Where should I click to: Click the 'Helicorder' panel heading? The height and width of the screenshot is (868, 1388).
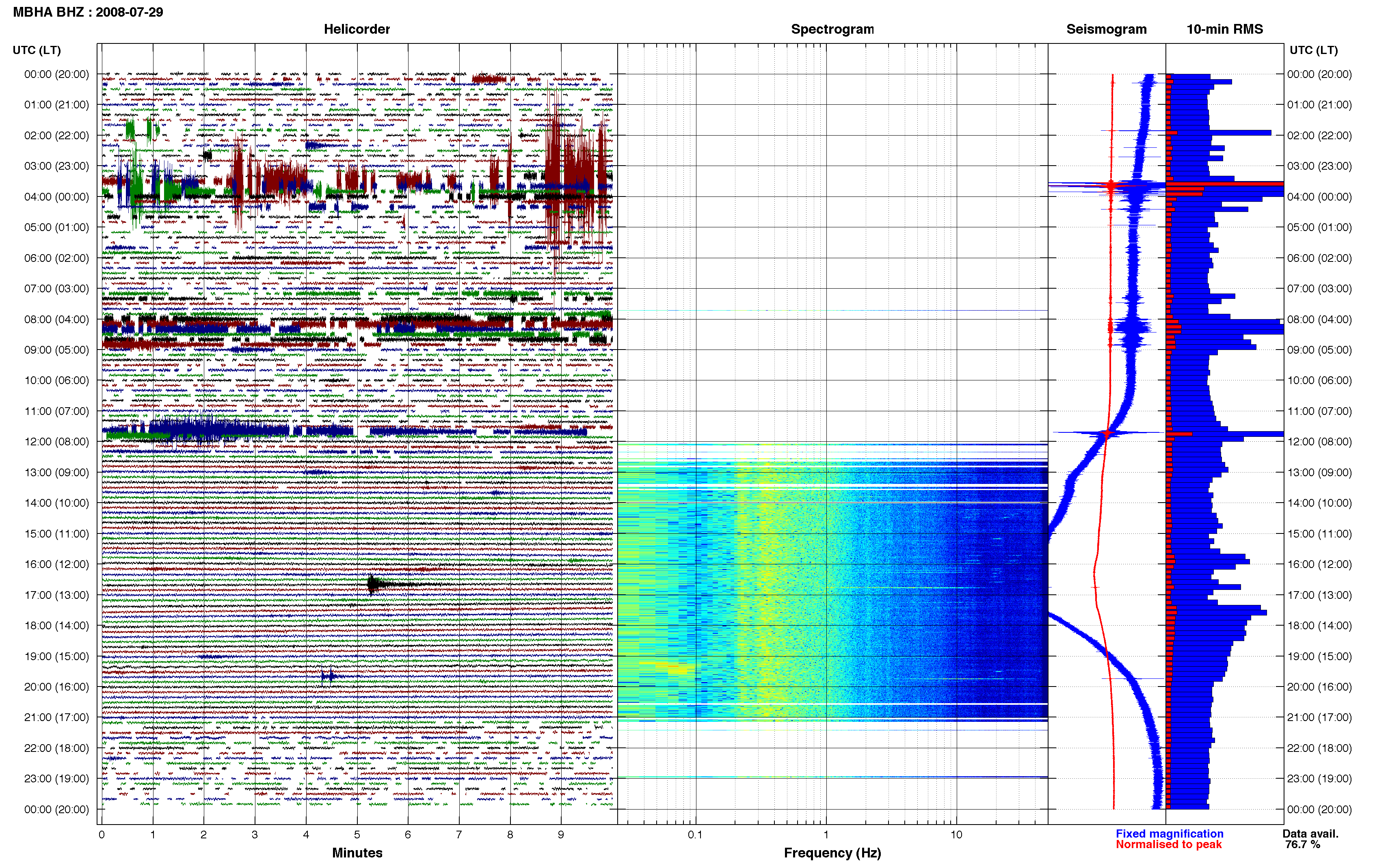pyautogui.click(x=357, y=29)
